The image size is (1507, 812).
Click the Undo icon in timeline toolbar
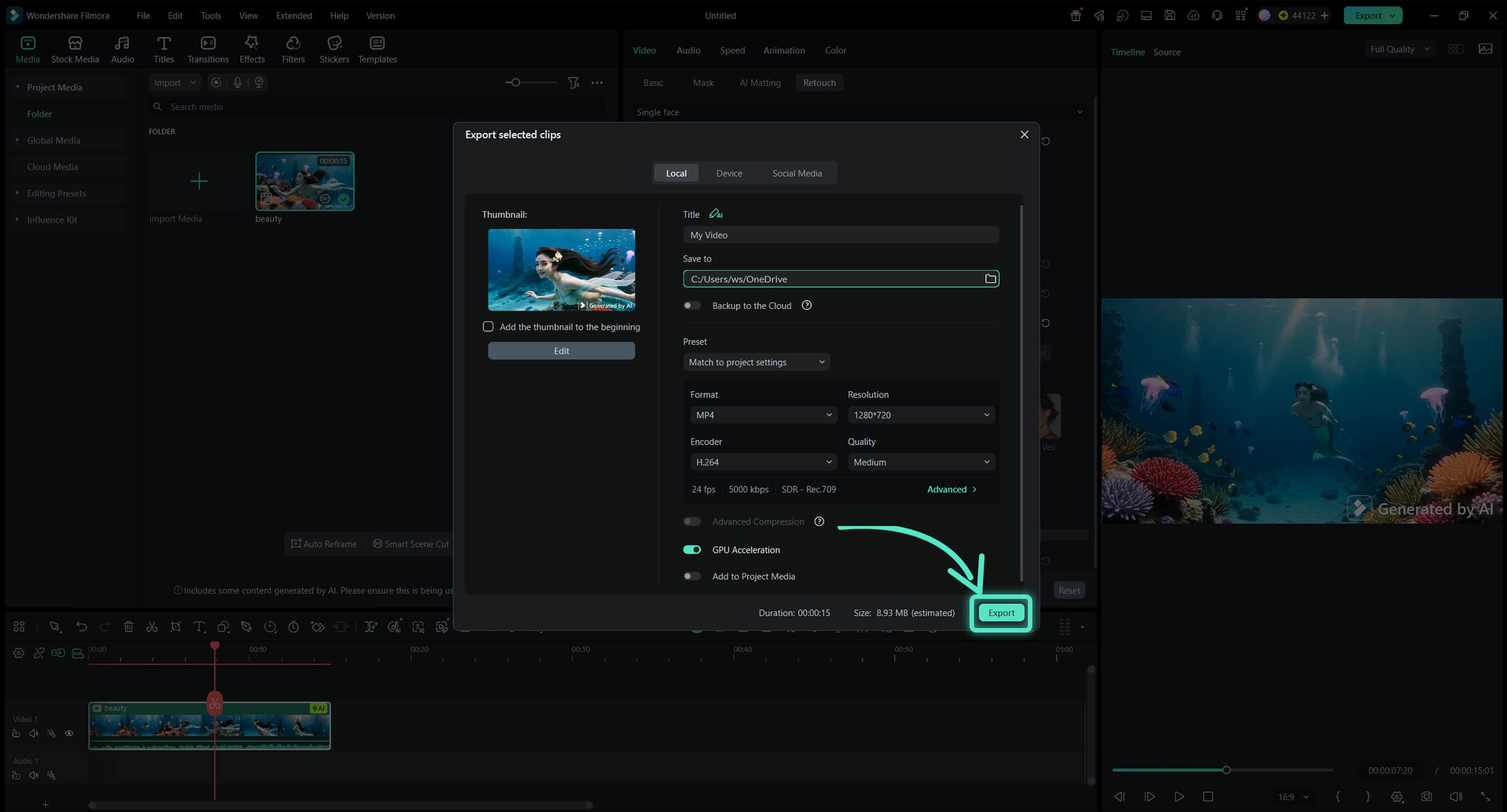81,627
